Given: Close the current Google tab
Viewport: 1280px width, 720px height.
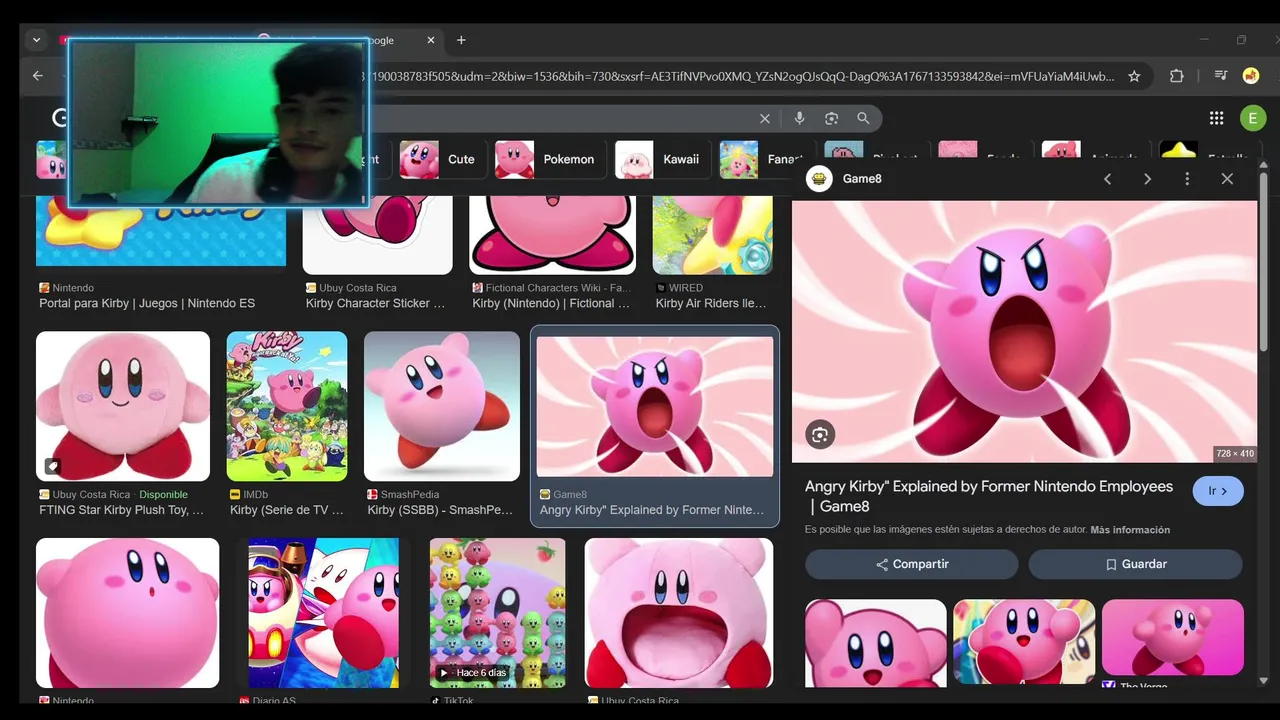Looking at the screenshot, I should (431, 40).
